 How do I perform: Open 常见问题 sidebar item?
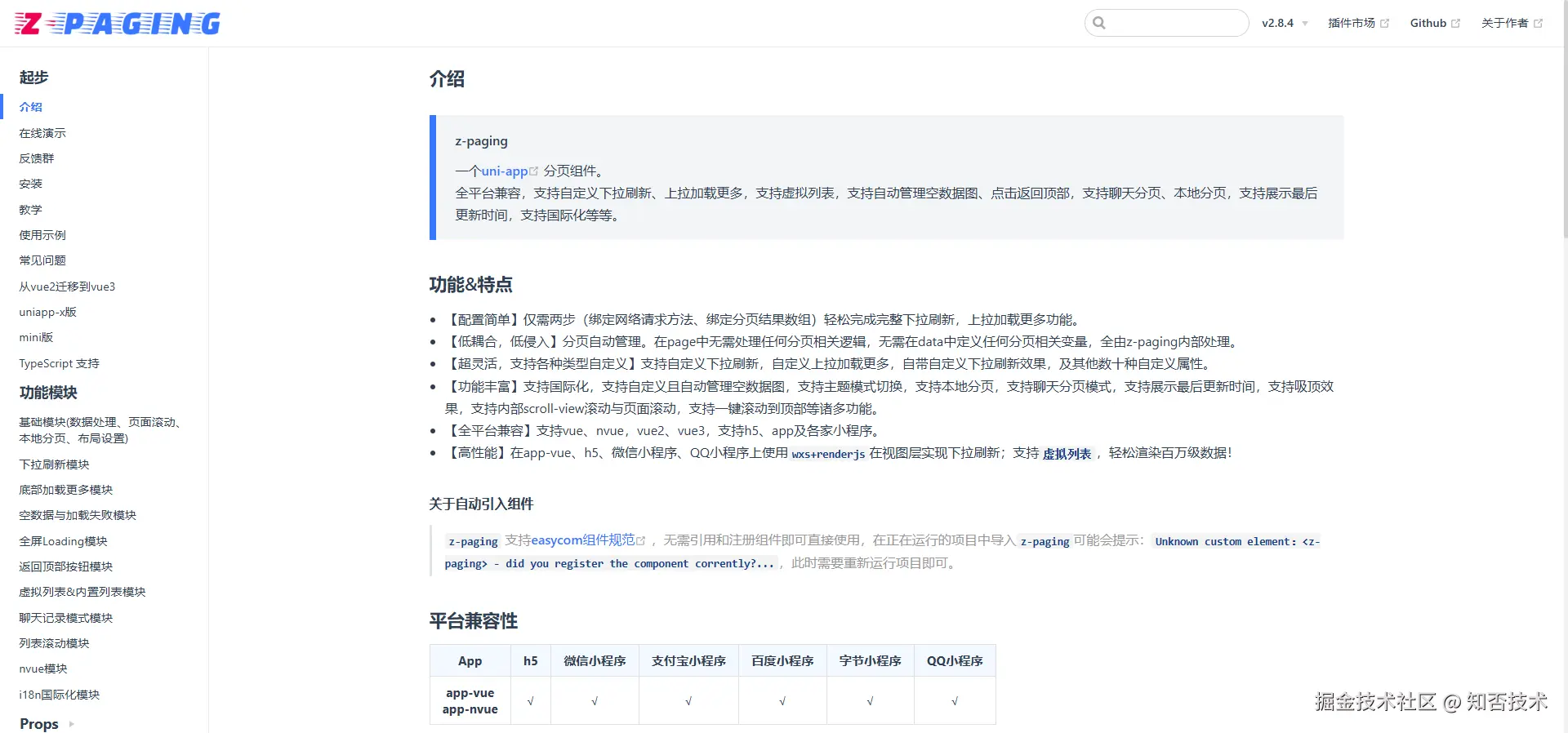[42, 260]
